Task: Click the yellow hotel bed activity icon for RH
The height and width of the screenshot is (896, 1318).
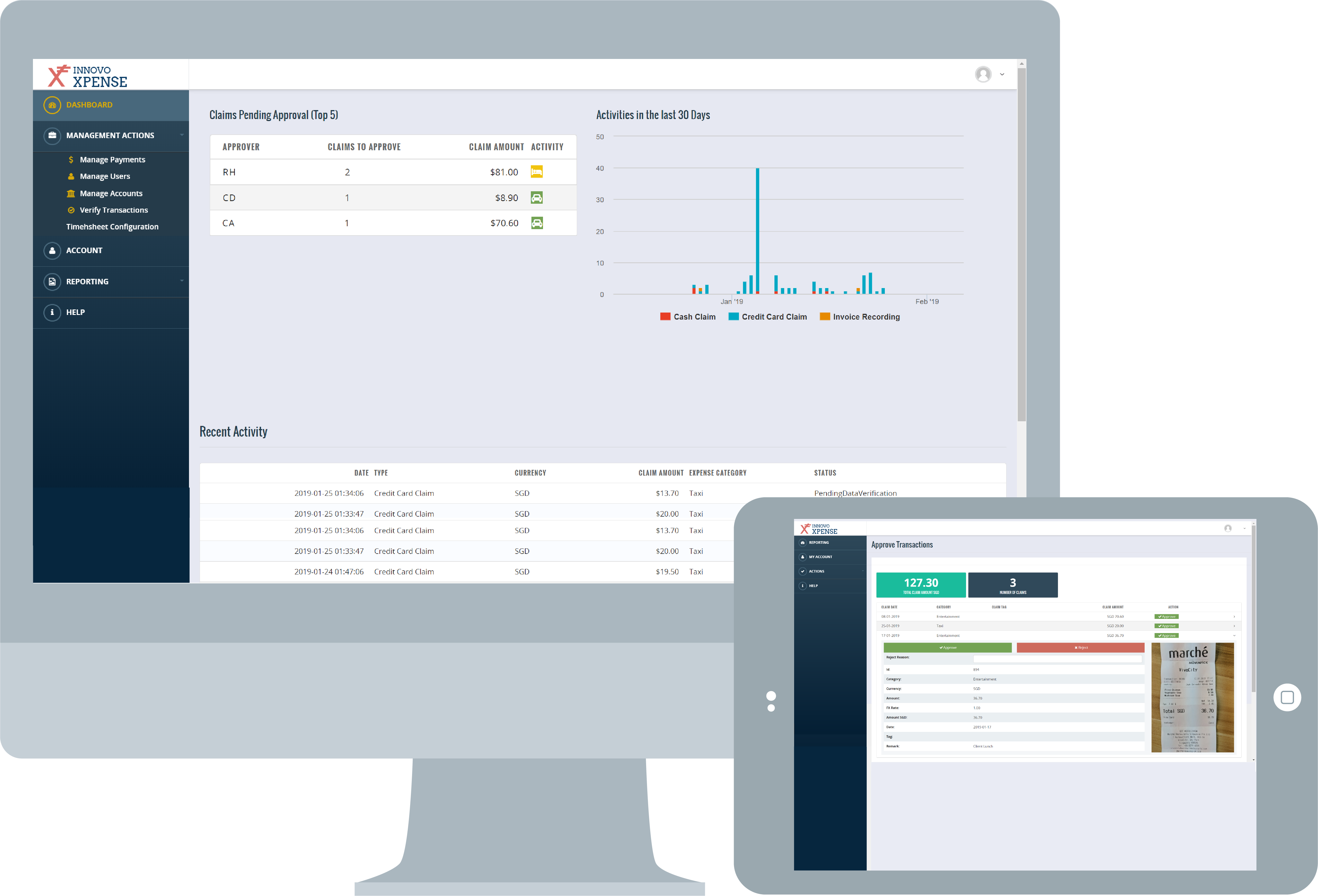Action: point(537,172)
